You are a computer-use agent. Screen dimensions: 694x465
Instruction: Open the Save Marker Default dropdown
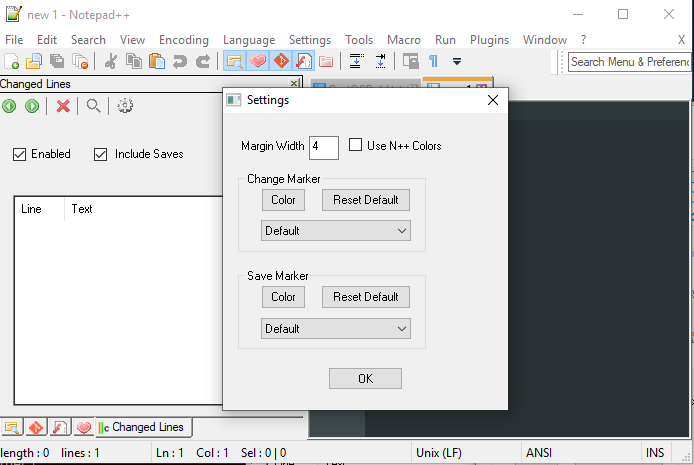(336, 329)
